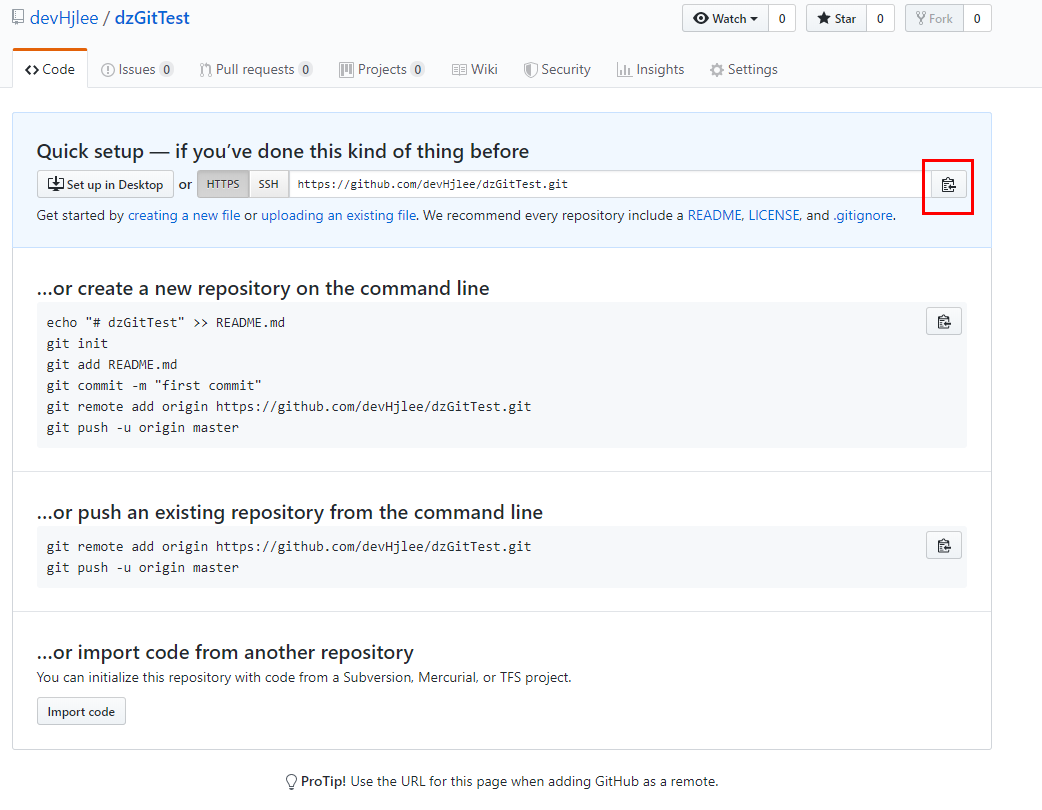Open the Projects tab
This screenshot has height=810, width=1042.
click(381, 69)
